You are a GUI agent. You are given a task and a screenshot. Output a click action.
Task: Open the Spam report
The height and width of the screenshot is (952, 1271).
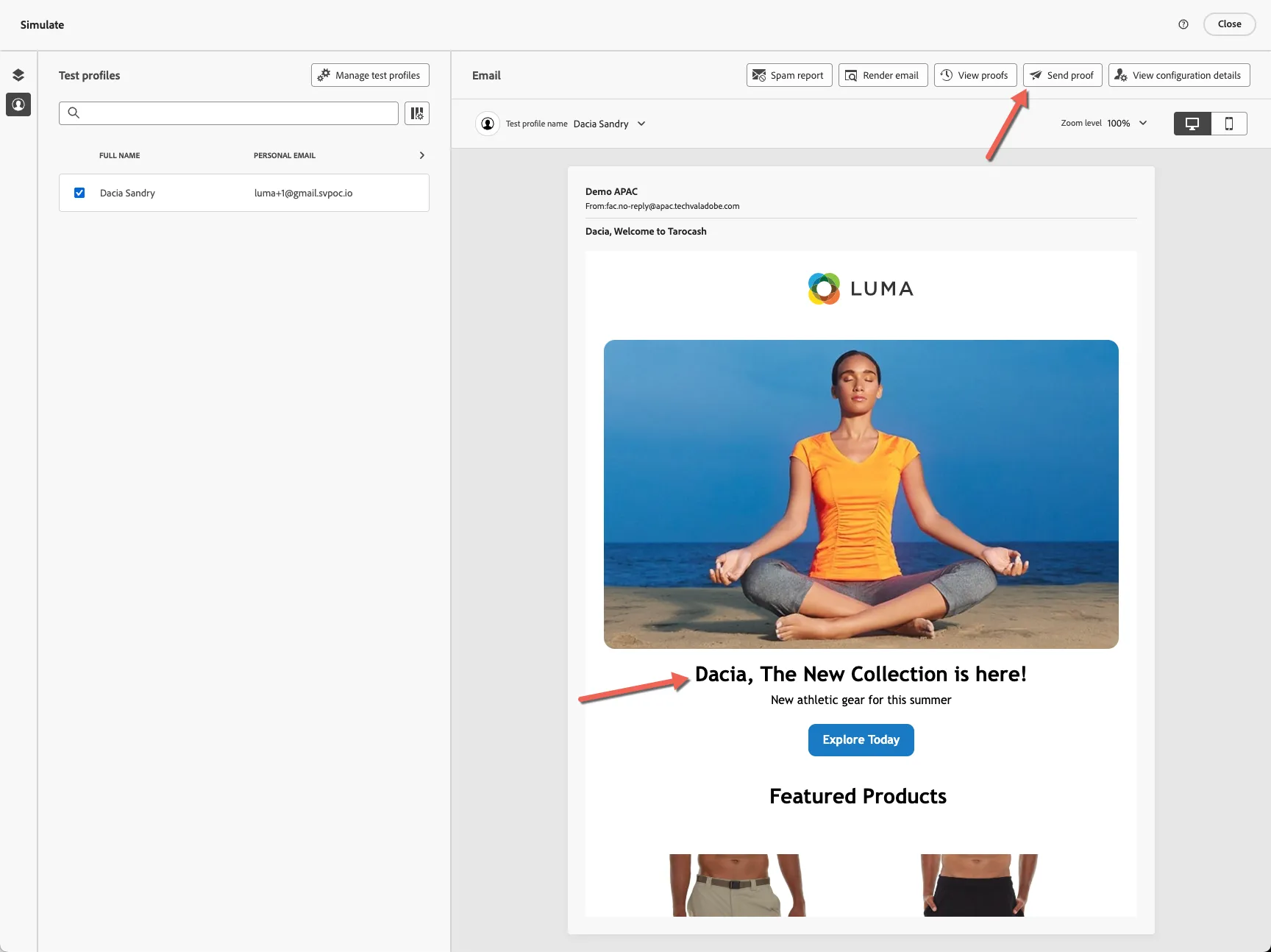tap(789, 75)
